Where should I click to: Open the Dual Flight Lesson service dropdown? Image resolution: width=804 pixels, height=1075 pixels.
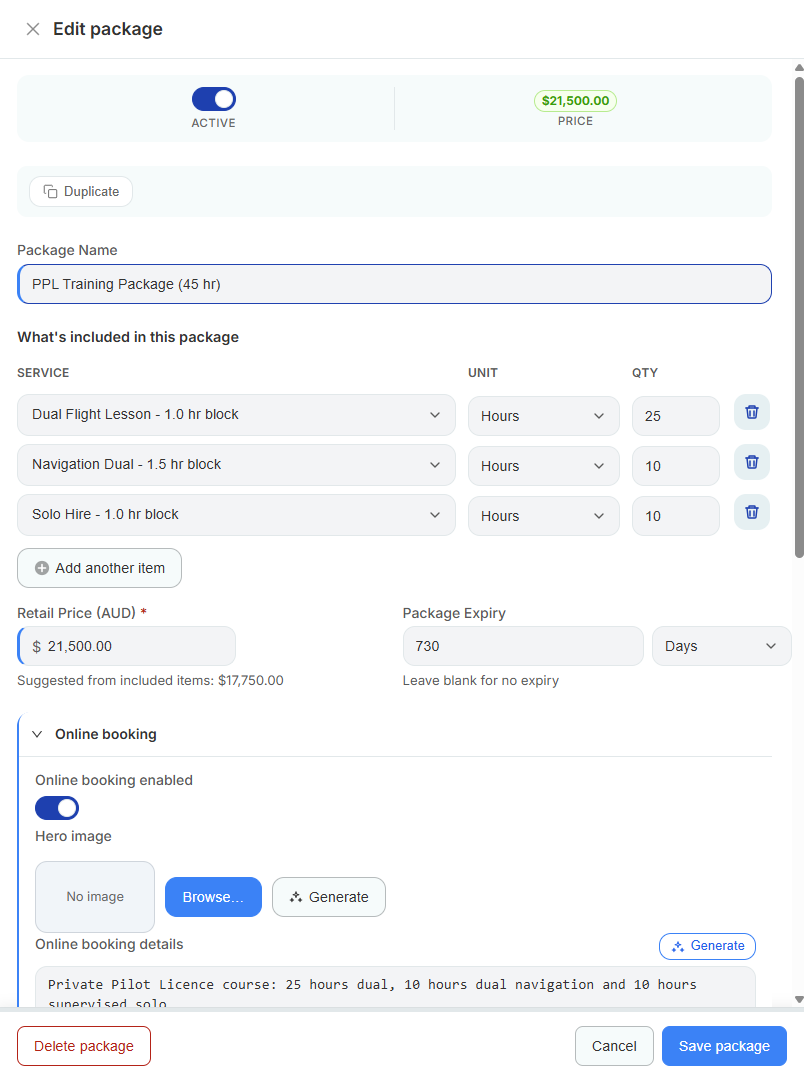point(236,415)
